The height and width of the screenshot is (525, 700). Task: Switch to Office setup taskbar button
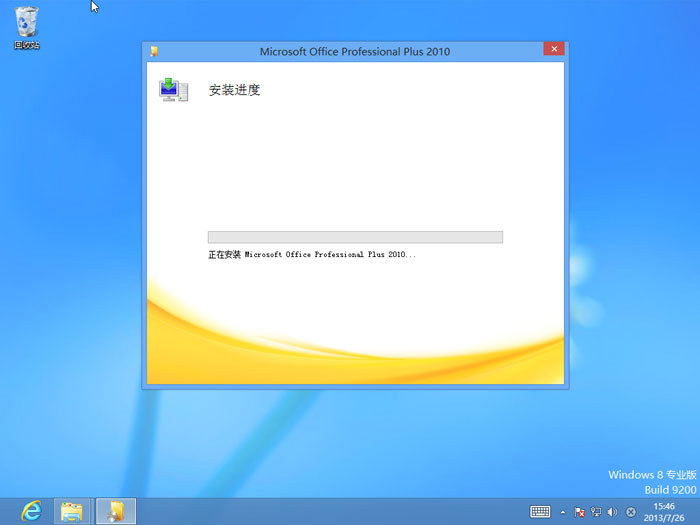[116, 511]
